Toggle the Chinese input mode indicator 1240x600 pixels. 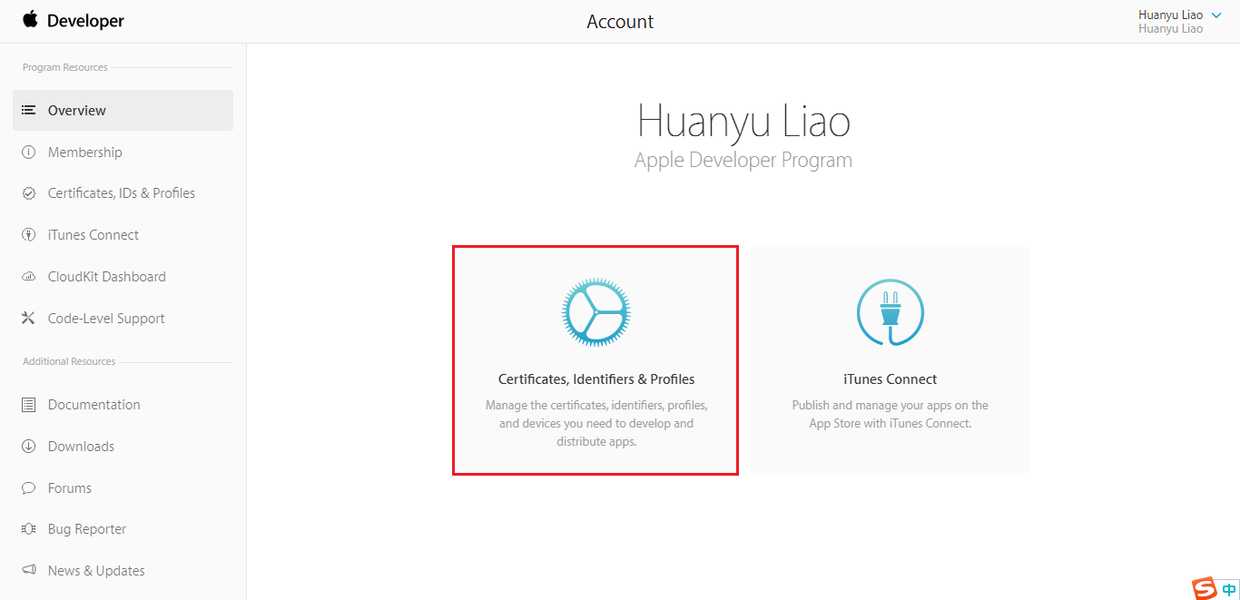[x=1229, y=590]
